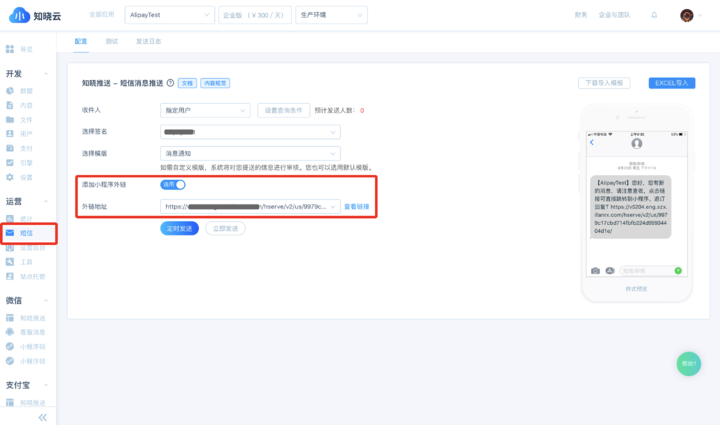Viewport: 720px width, 425px height.
Task: Click the 外链地址 URL input field
Action: [250, 207]
